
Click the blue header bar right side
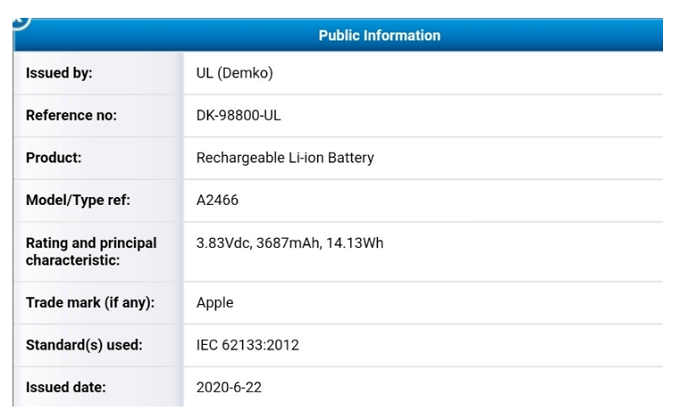[563, 35]
